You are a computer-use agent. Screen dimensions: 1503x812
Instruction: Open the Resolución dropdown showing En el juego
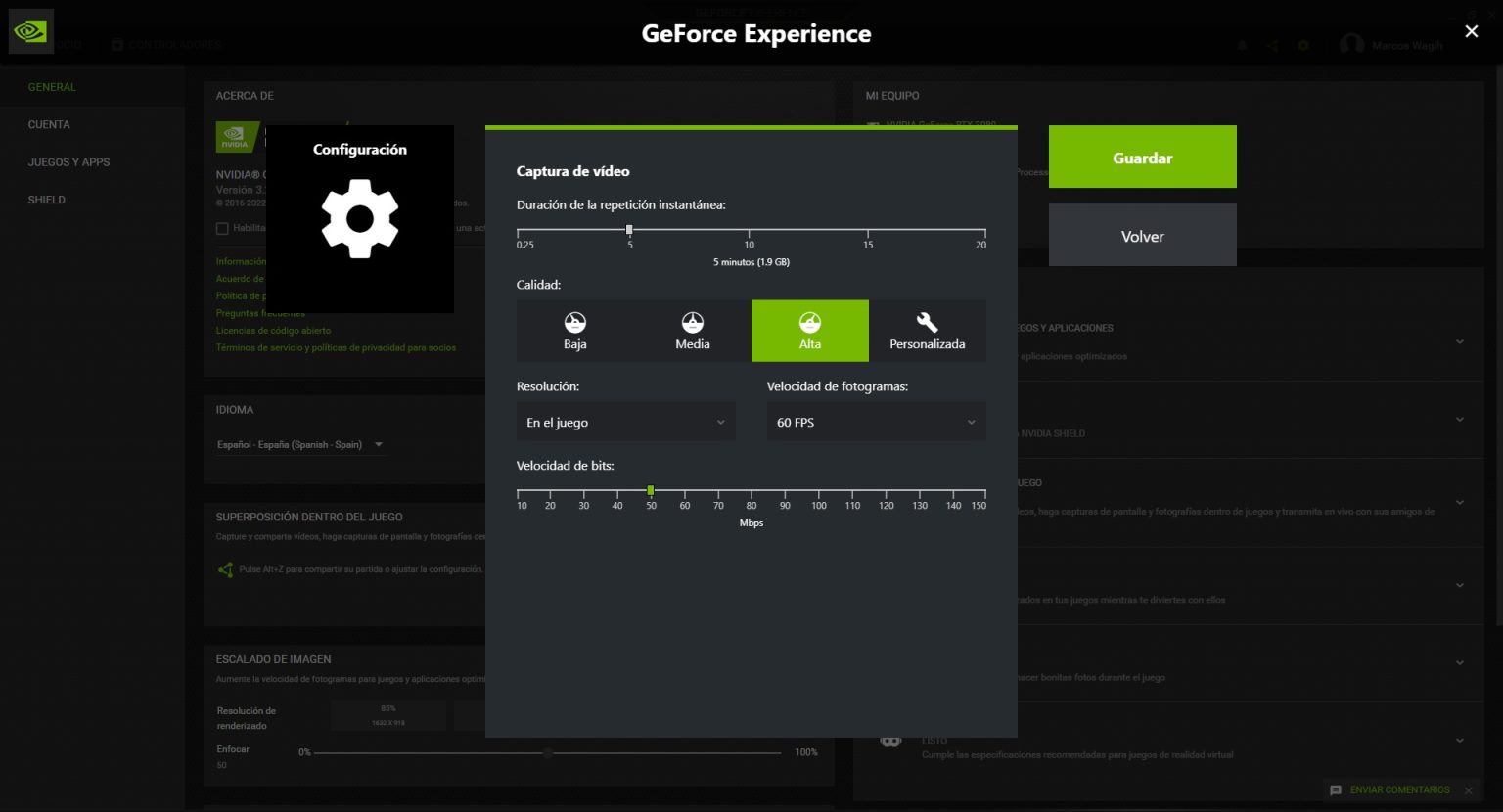(x=625, y=422)
